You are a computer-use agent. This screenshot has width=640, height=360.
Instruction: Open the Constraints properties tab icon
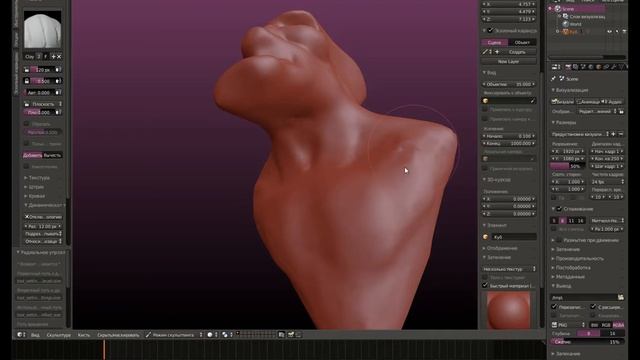tap(606, 67)
